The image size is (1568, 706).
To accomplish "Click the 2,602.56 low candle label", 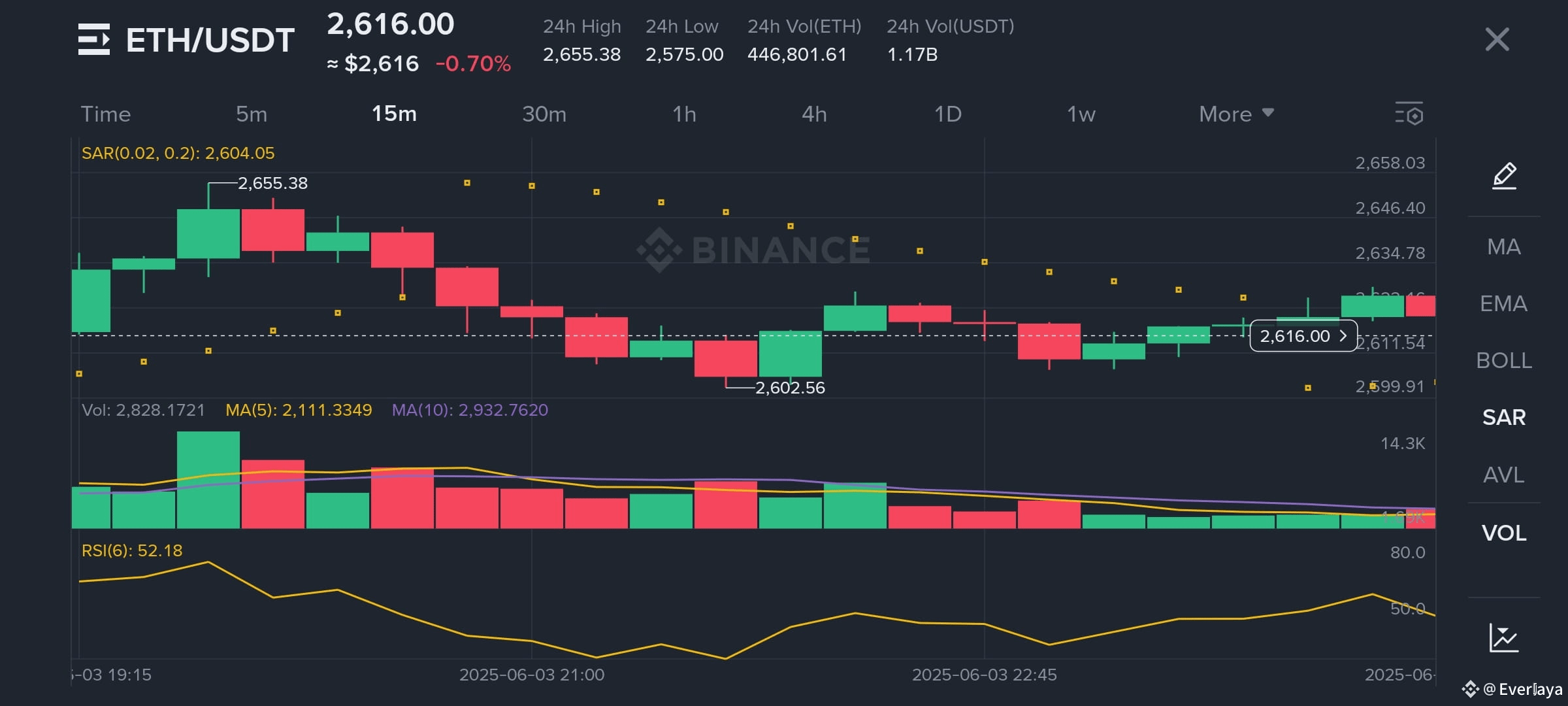I will [789, 388].
